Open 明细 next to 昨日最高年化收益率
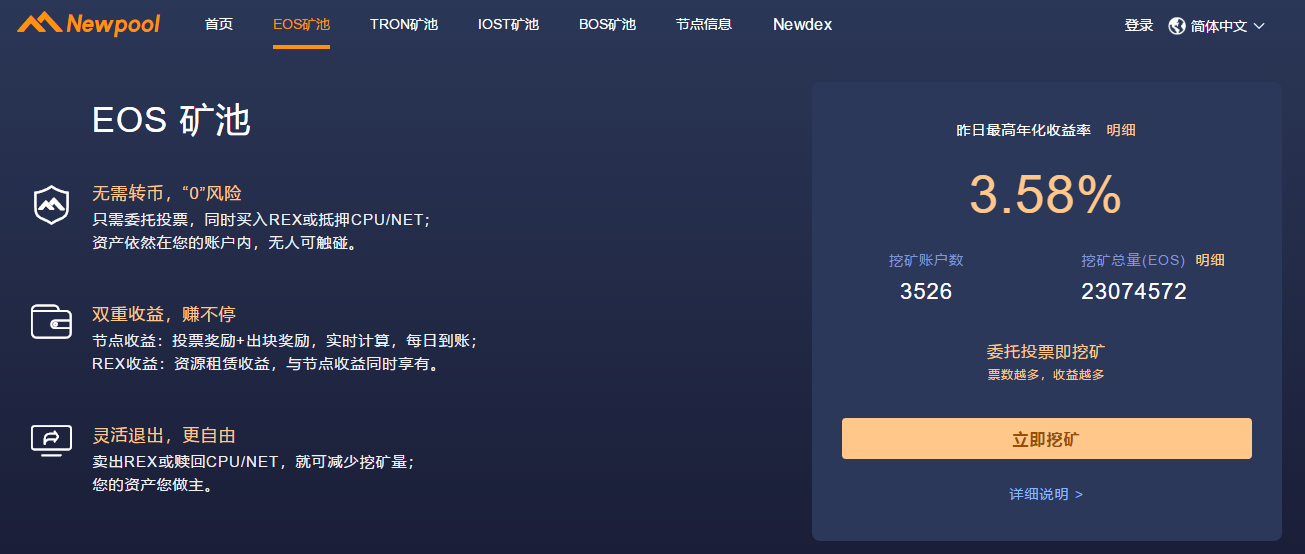 tap(1121, 130)
